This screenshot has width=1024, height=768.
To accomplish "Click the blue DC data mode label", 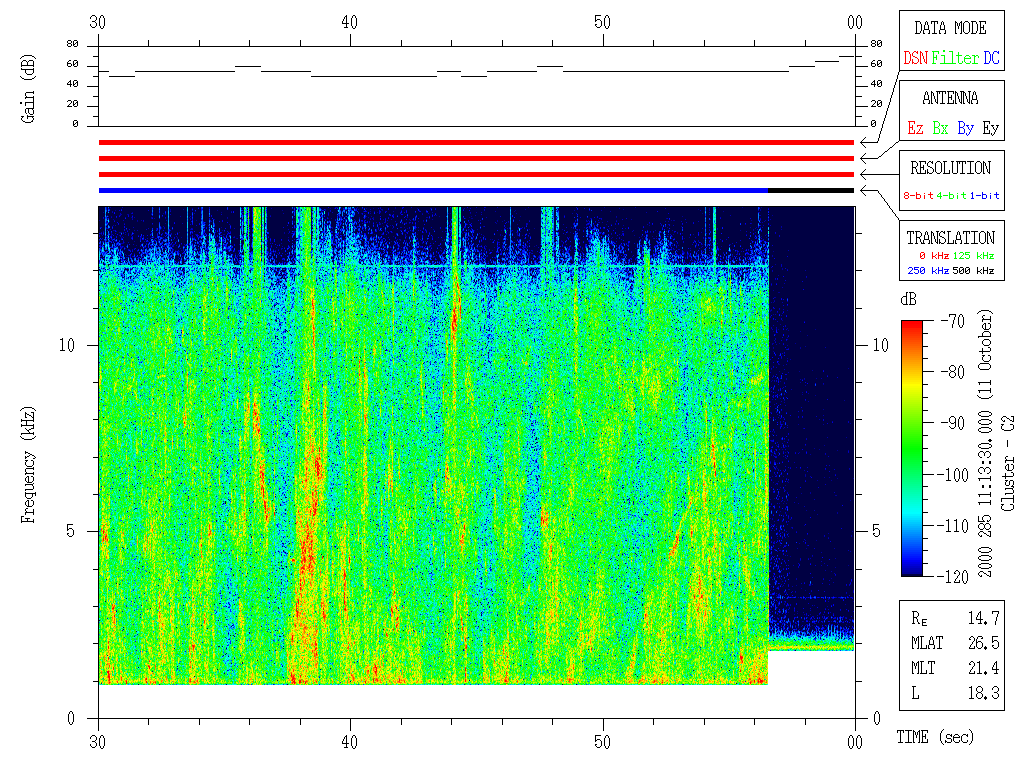I will click(991, 59).
